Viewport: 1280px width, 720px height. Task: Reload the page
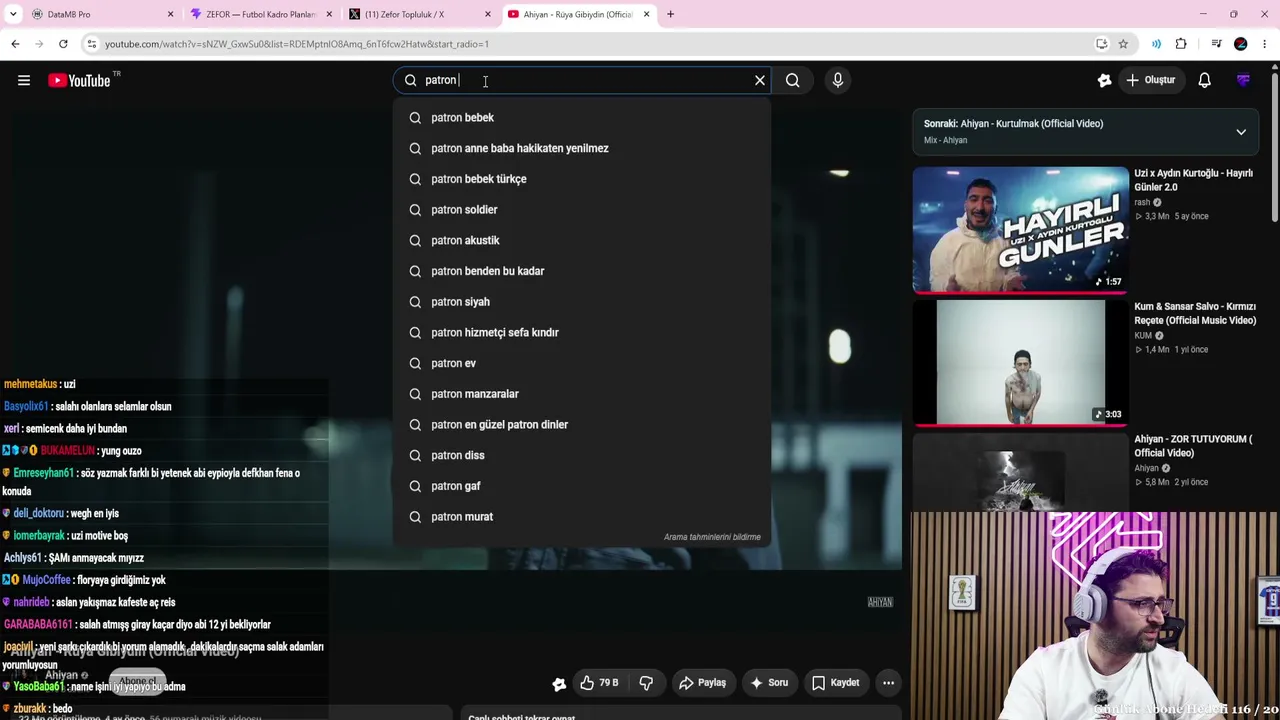[63, 44]
